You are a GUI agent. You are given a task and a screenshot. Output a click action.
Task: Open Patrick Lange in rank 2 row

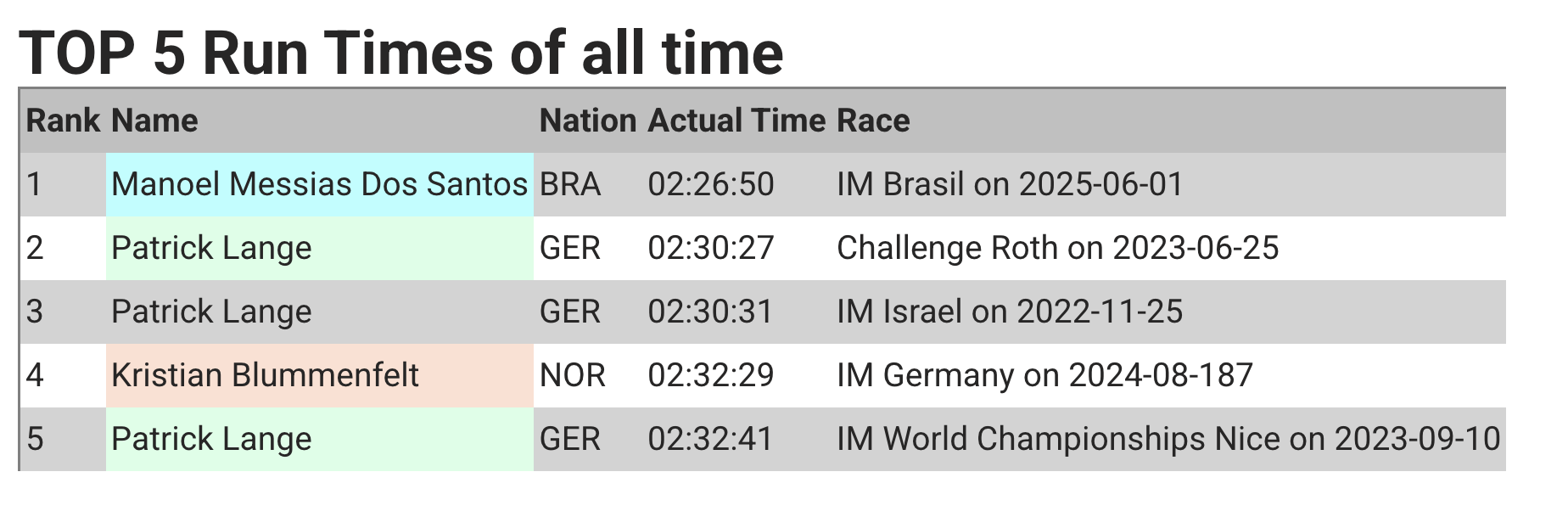point(211,248)
